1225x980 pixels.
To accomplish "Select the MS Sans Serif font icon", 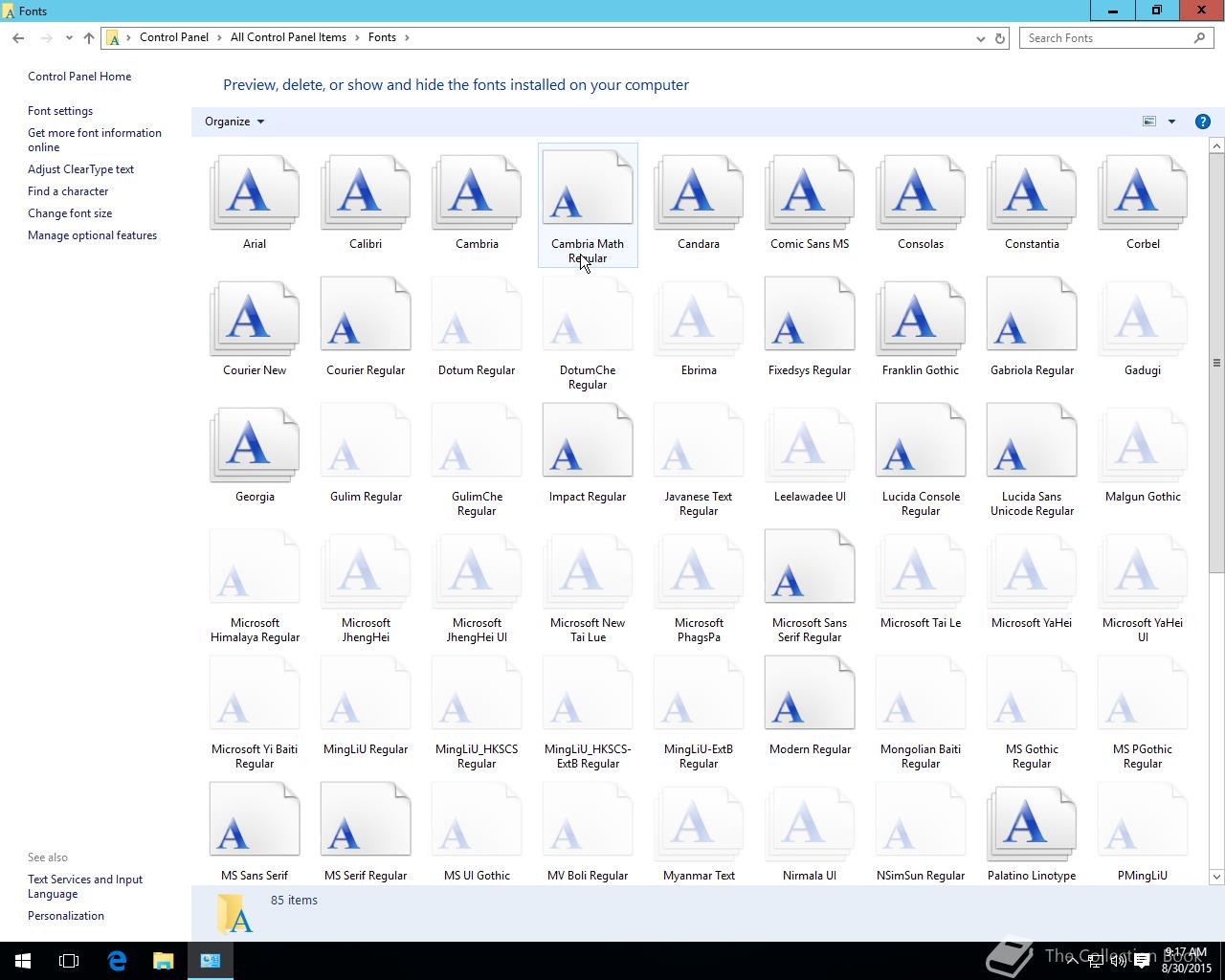I will [255, 821].
